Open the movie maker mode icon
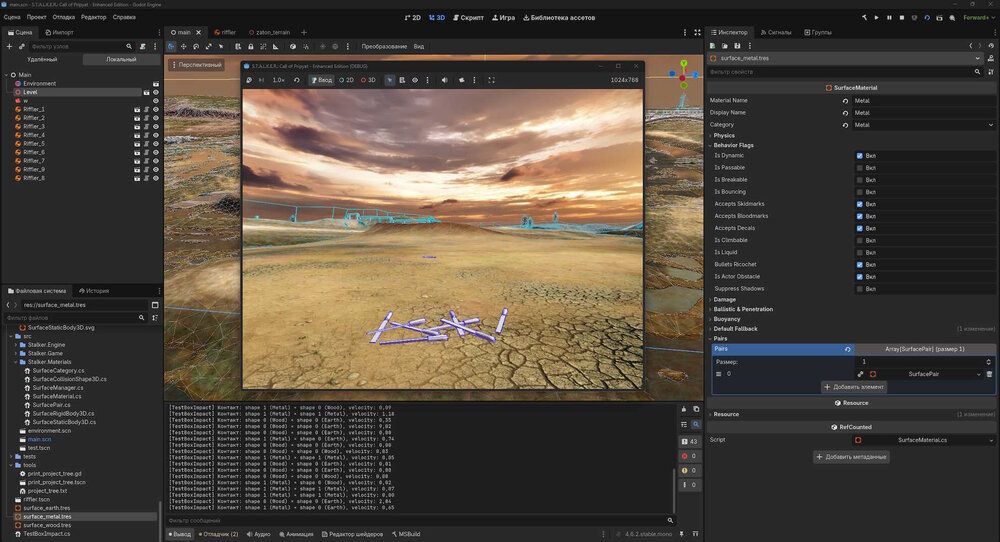The height and width of the screenshot is (542, 1000). 952,18
